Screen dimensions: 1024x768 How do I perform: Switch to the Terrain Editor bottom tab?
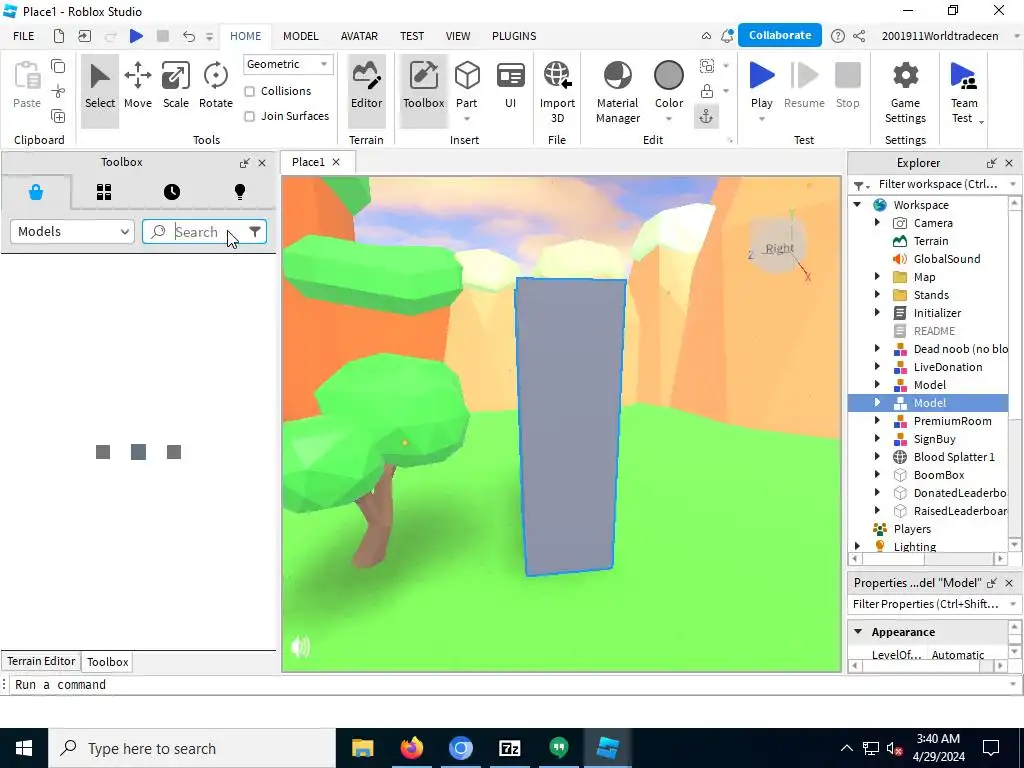(x=41, y=661)
